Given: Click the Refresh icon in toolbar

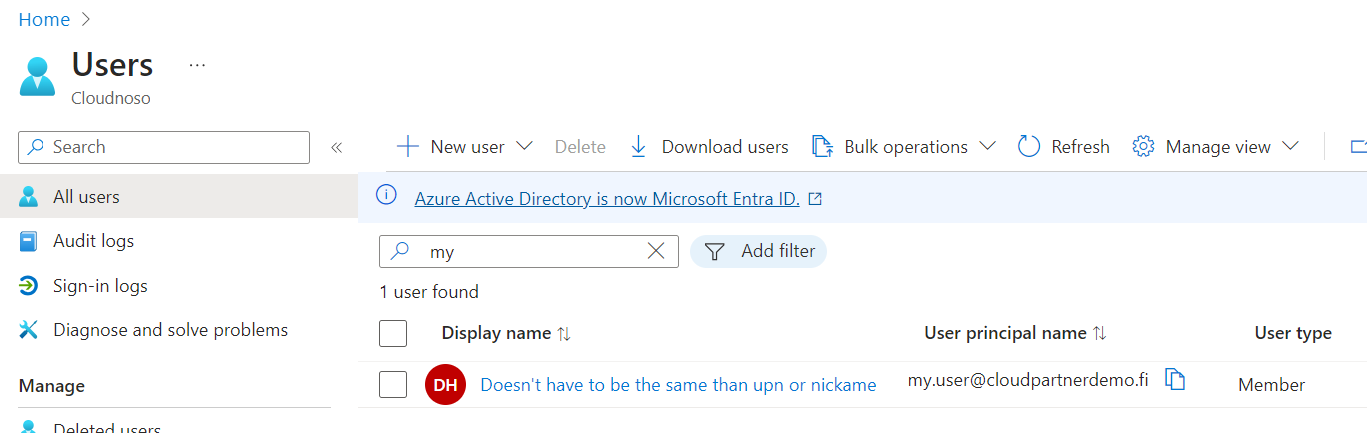Looking at the screenshot, I should [x=1029, y=147].
